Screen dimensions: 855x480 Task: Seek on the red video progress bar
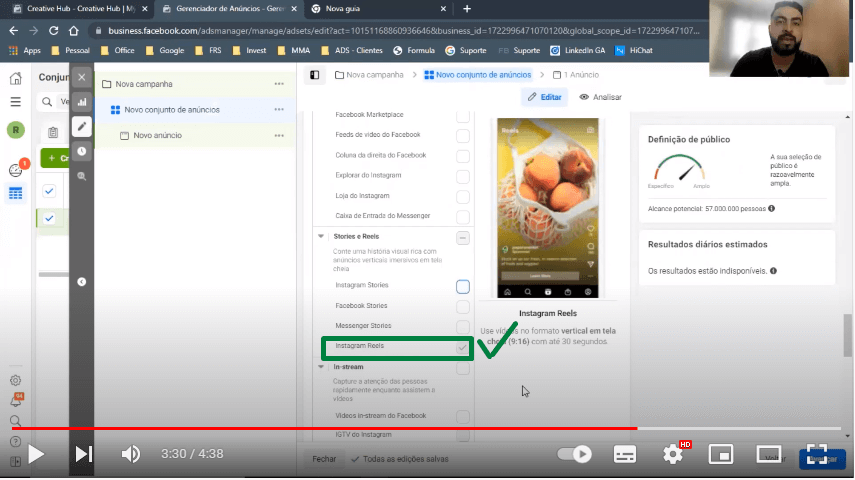pyautogui.click(x=426, y=429)
